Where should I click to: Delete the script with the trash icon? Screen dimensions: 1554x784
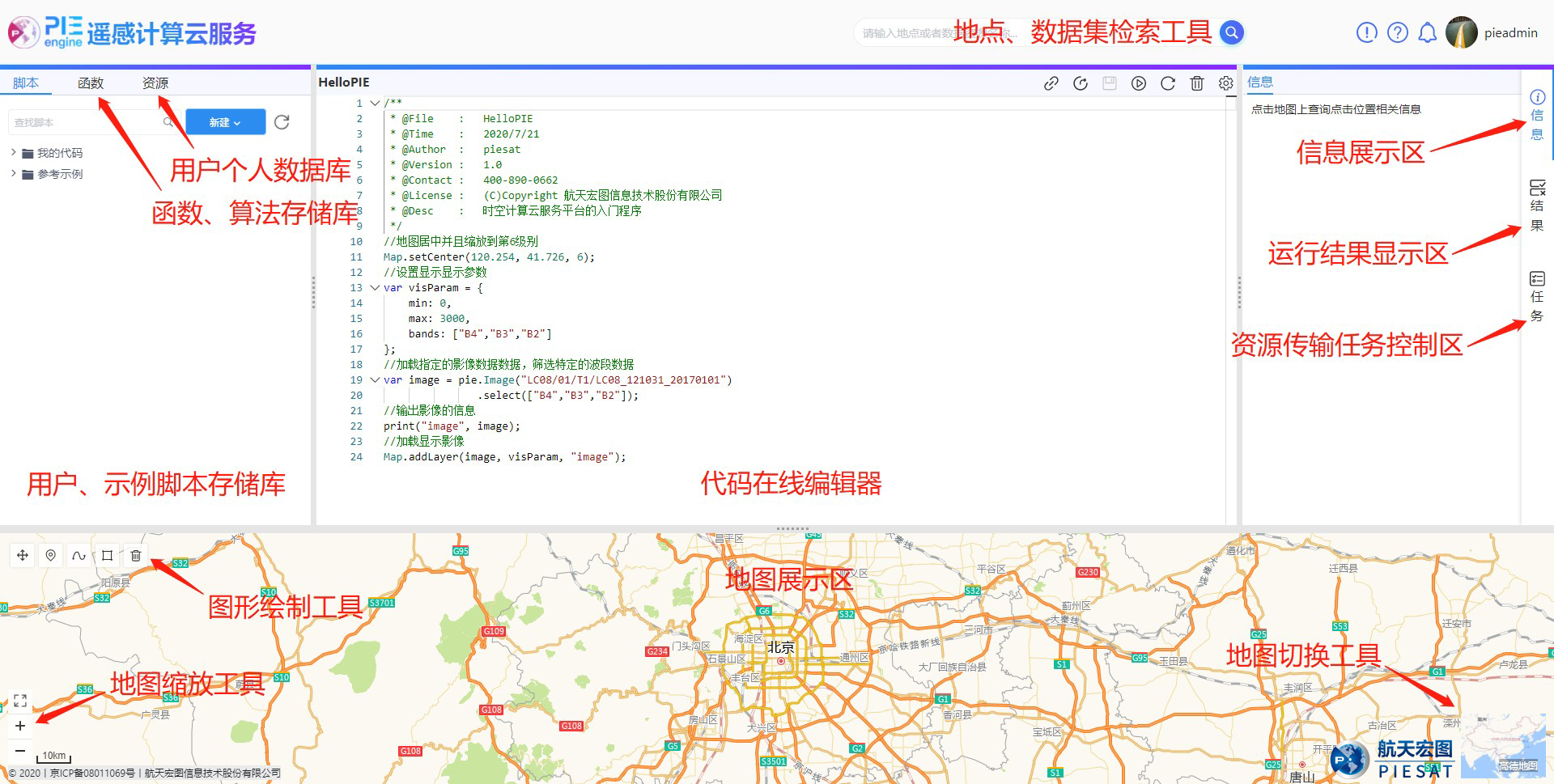[x=1197, y=83]
